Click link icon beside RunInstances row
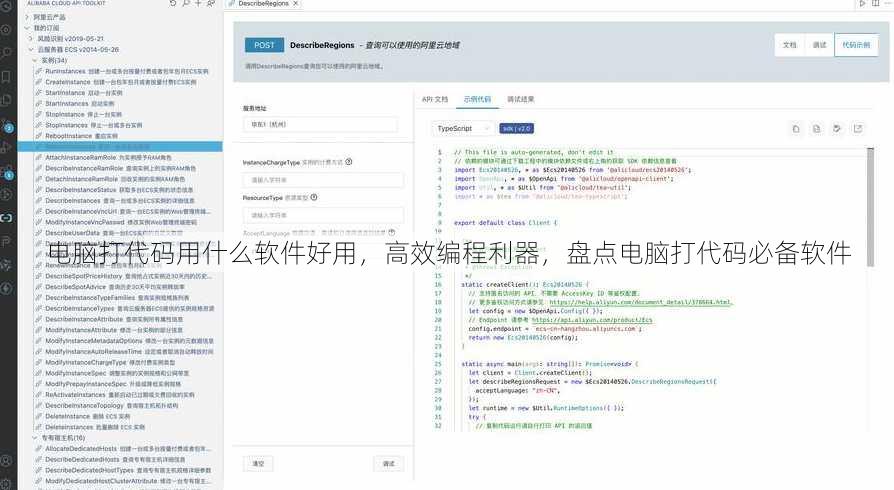Image resolution: width=894 pixels, height=490 pixels. (x=39, y=71)
